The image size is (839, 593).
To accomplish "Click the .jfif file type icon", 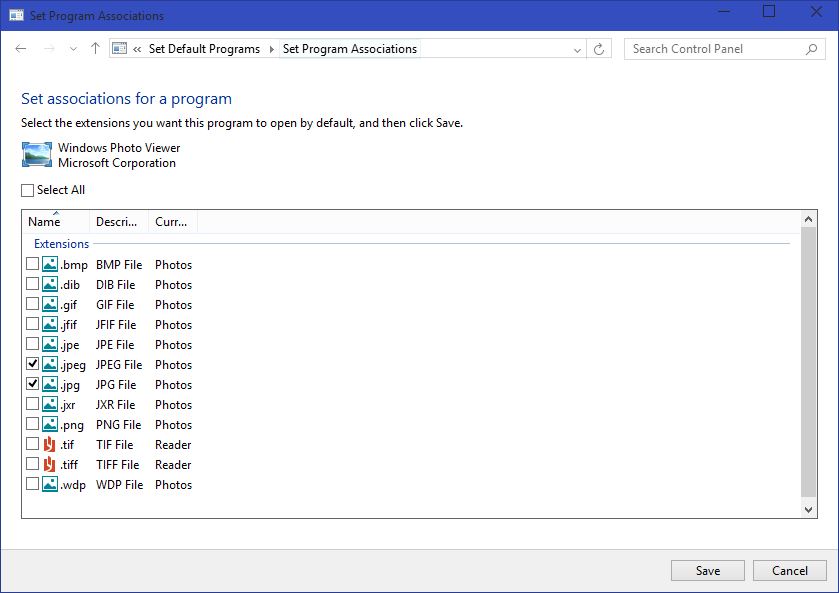I will [50, 324].
